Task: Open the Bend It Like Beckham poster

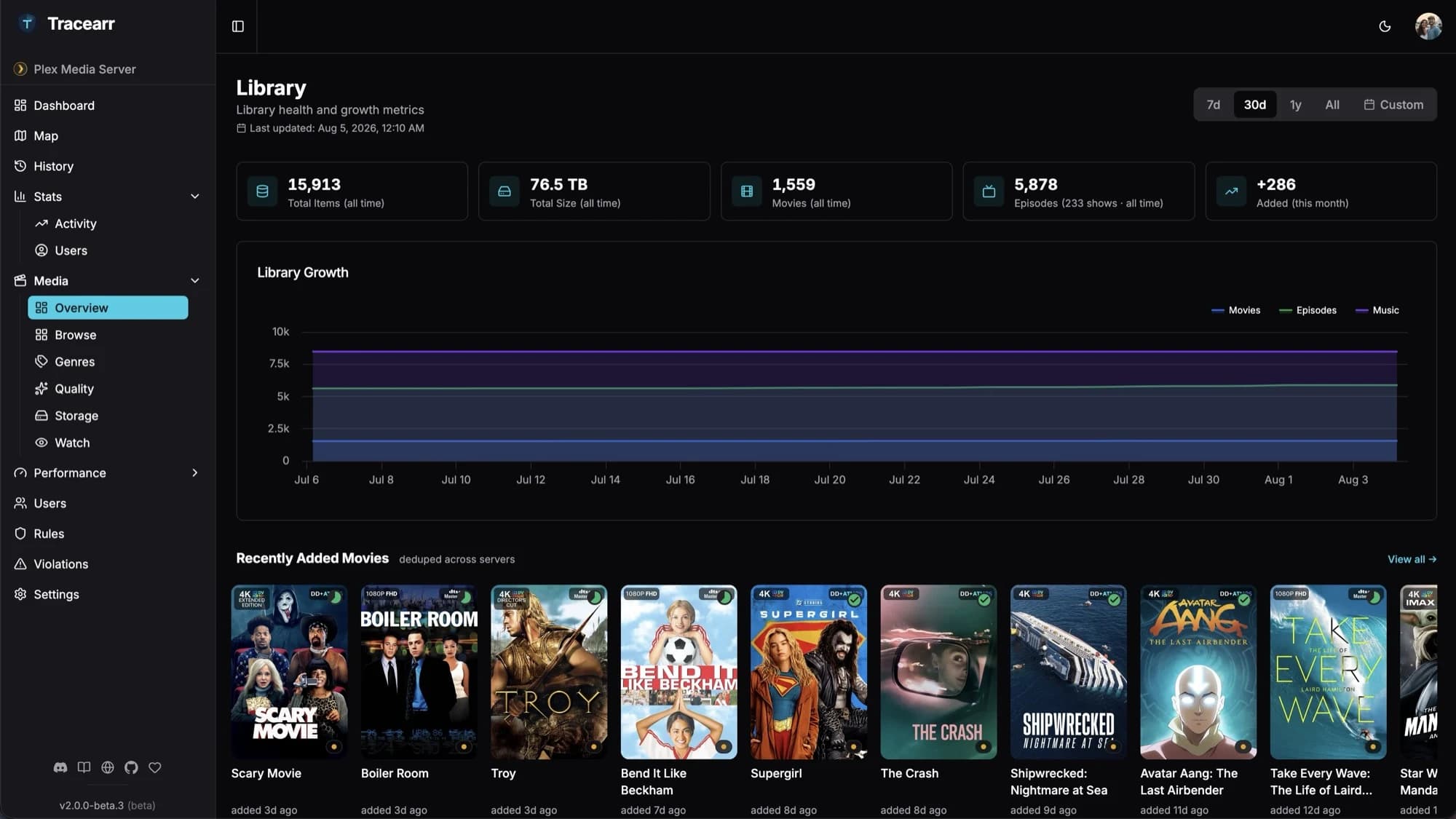Action: (x=678, y=672)
